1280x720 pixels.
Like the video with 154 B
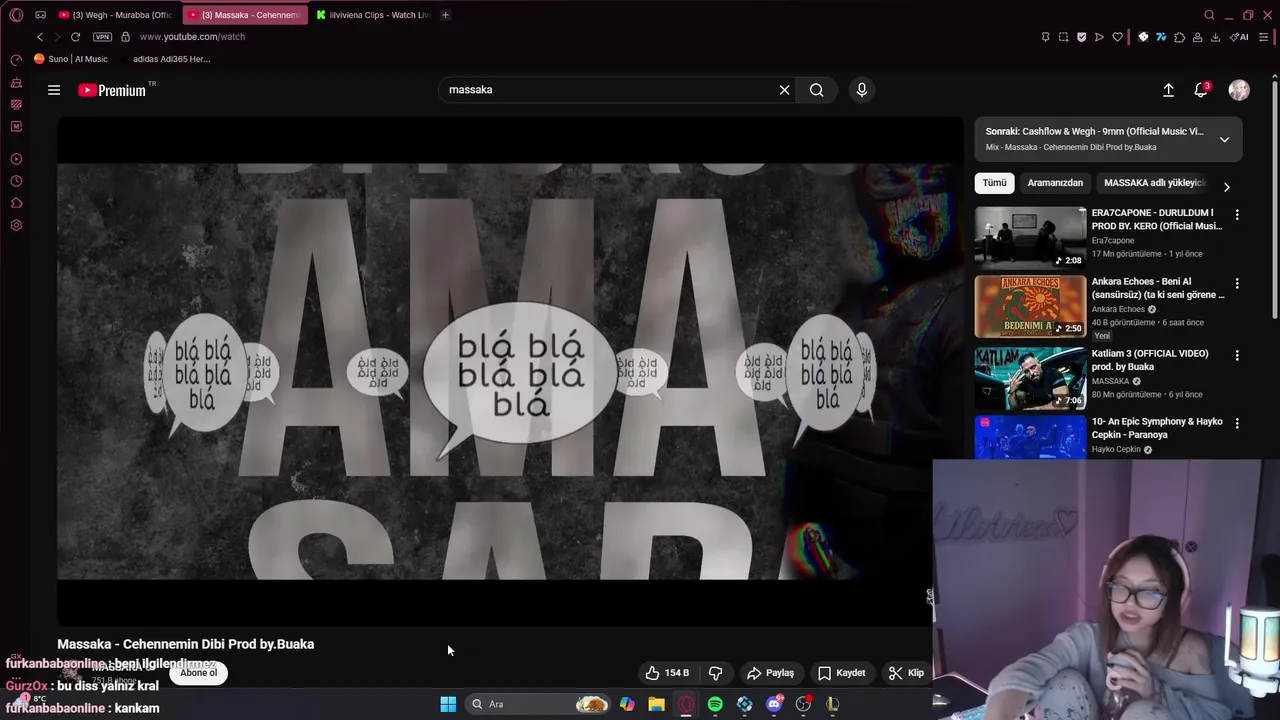coord(667,673)
